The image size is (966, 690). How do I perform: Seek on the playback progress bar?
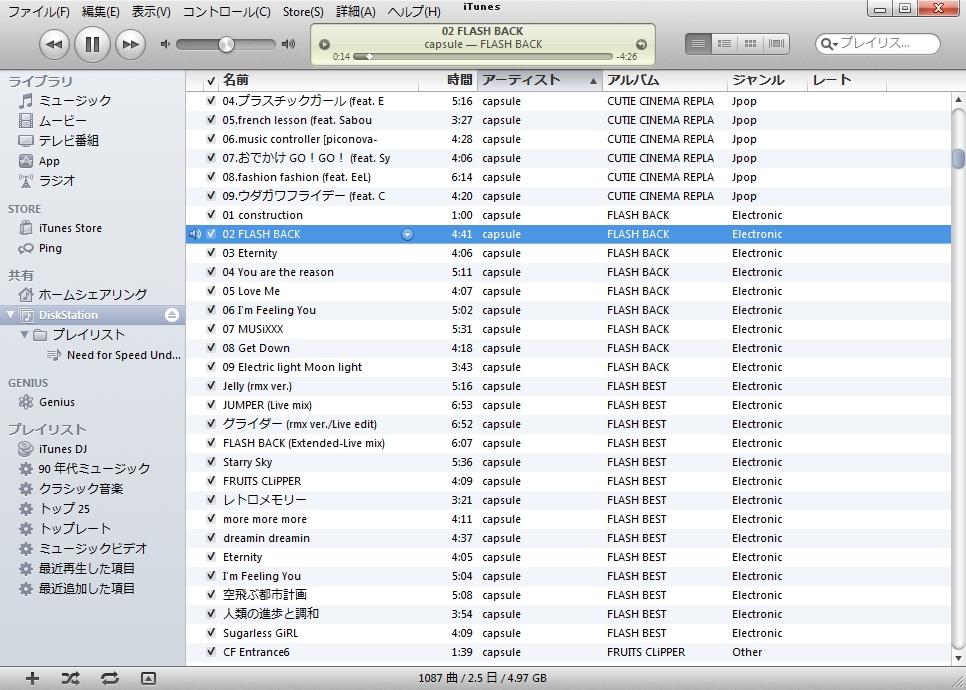click(483, 57)
